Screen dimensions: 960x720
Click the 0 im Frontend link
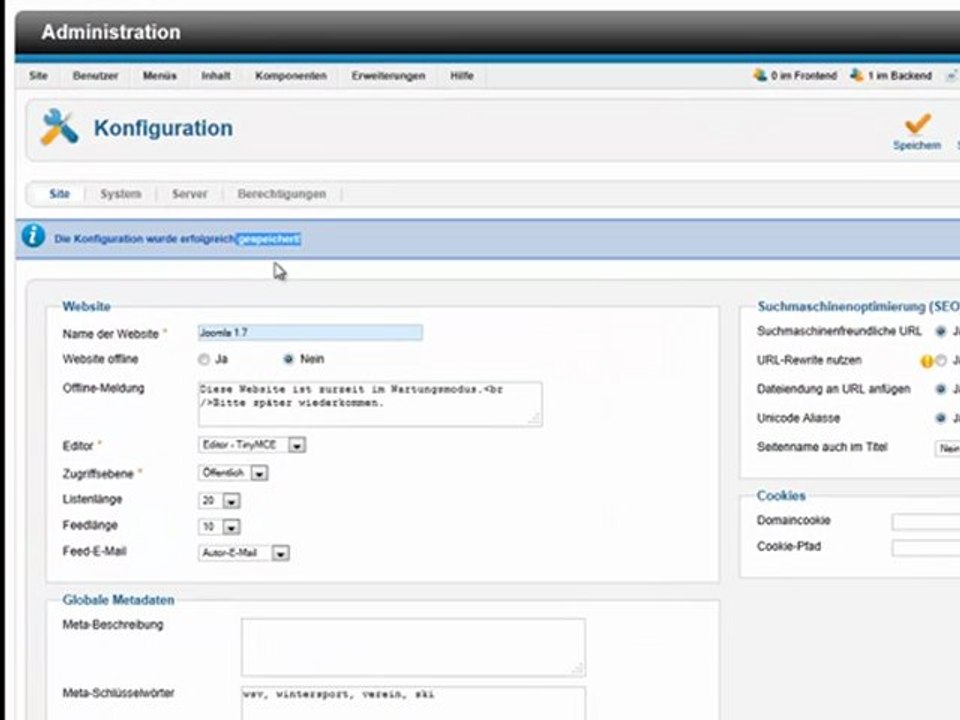click(x=803, y=76)
